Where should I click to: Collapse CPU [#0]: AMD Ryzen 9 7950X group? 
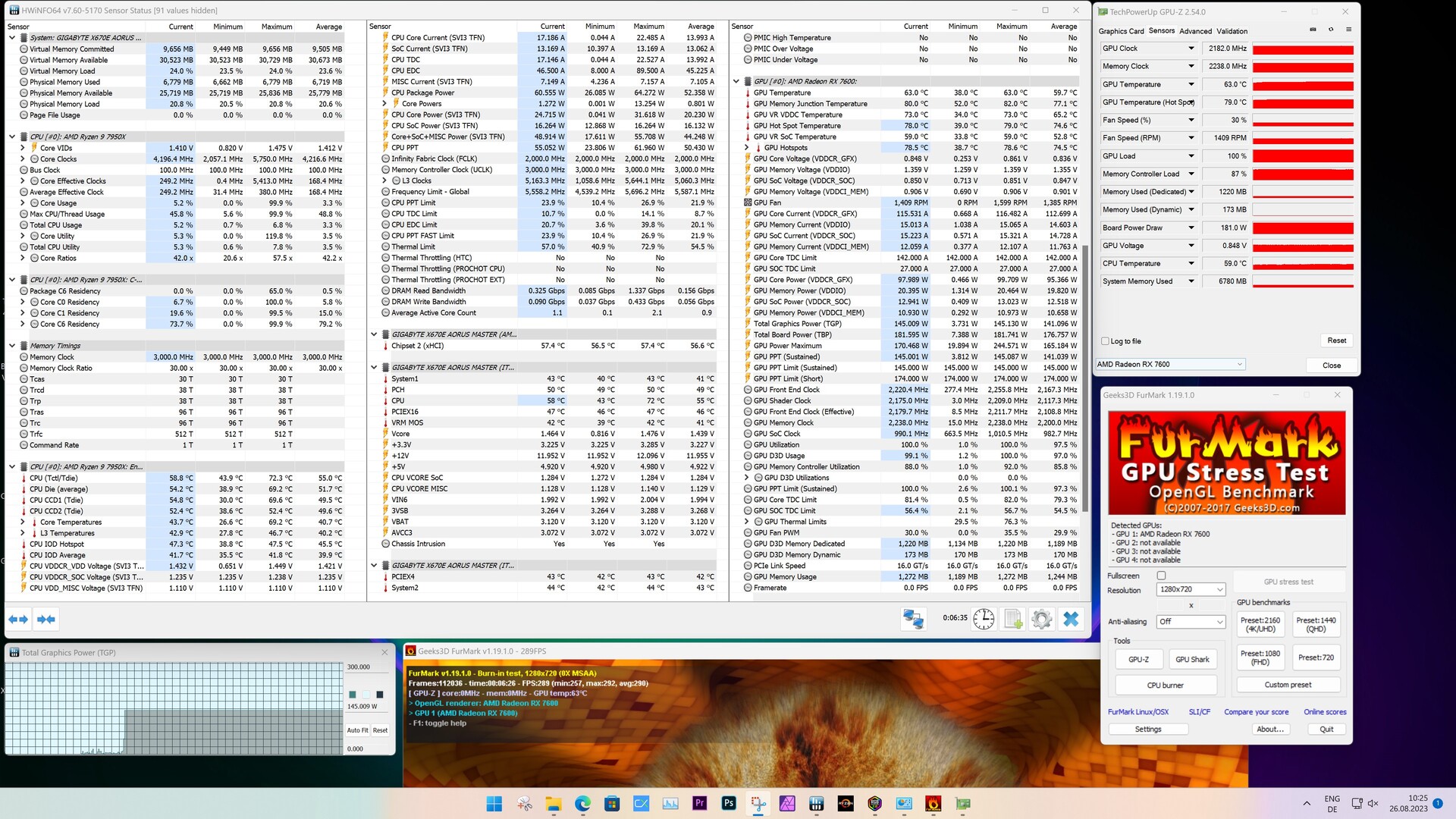[x=12, y=137]
